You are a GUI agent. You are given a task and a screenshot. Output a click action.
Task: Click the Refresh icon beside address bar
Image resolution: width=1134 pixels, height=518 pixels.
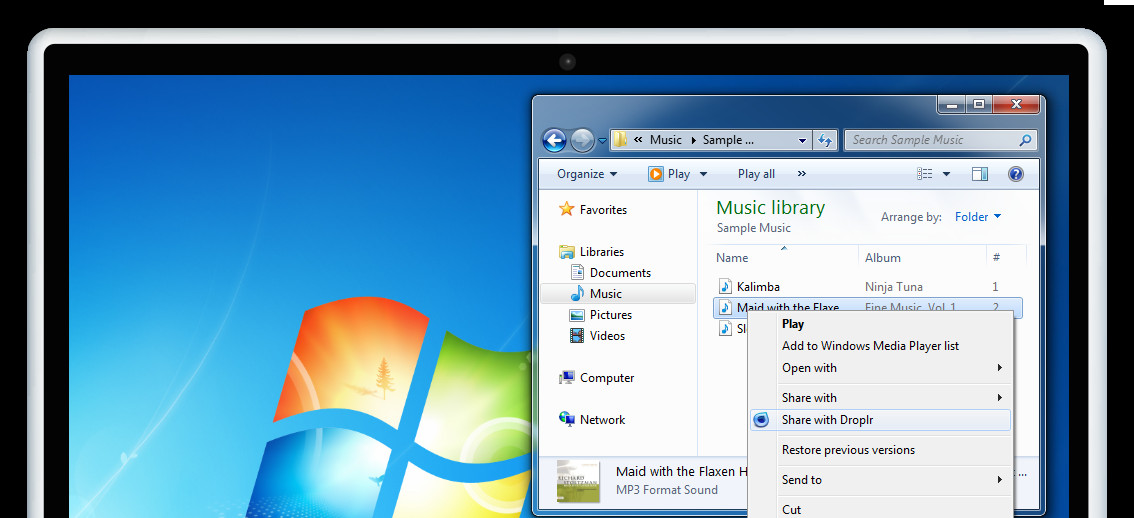[x=825, y=140]
